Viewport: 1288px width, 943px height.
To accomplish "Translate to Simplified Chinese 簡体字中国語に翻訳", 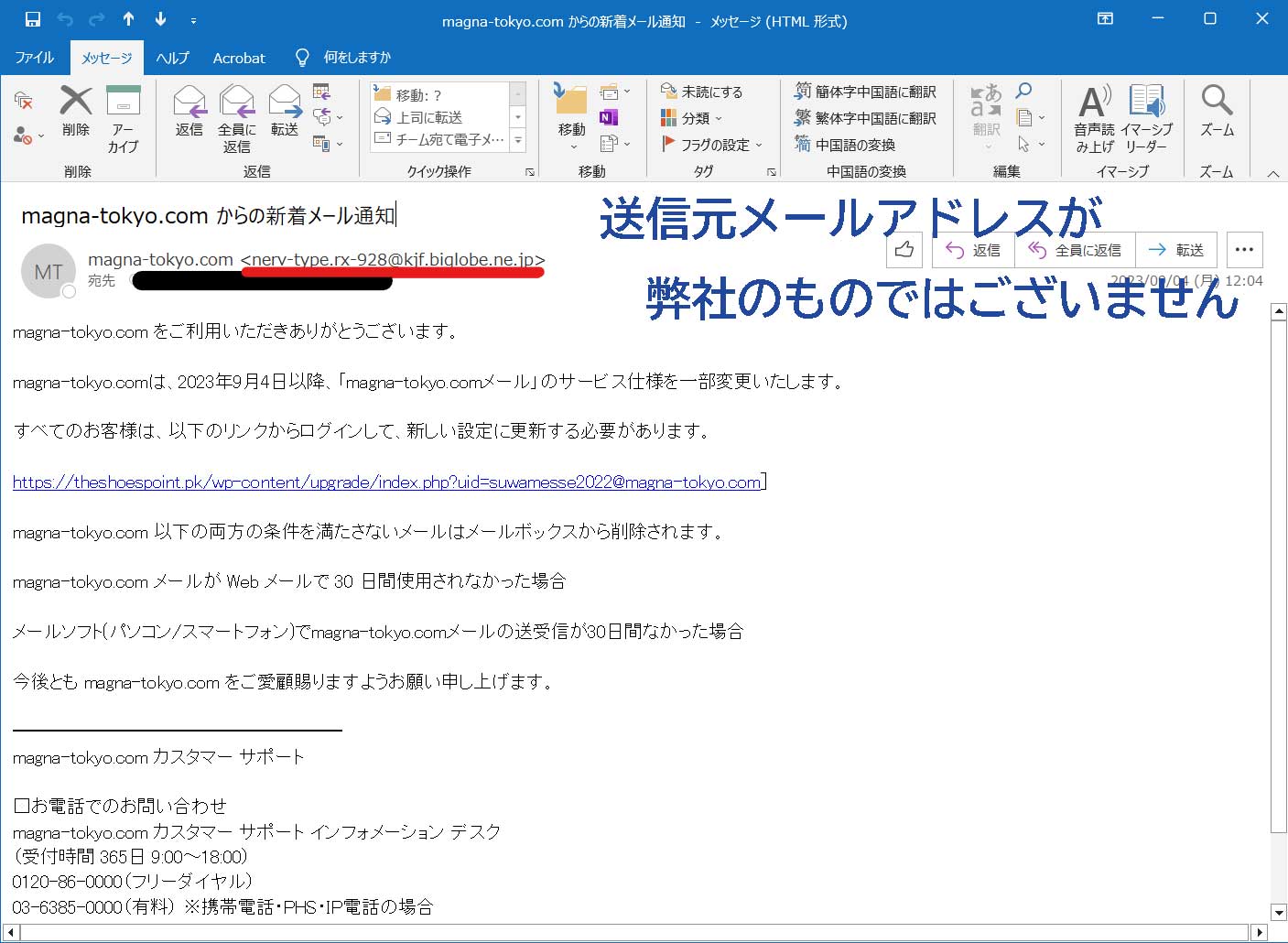I will click(865, 92).
